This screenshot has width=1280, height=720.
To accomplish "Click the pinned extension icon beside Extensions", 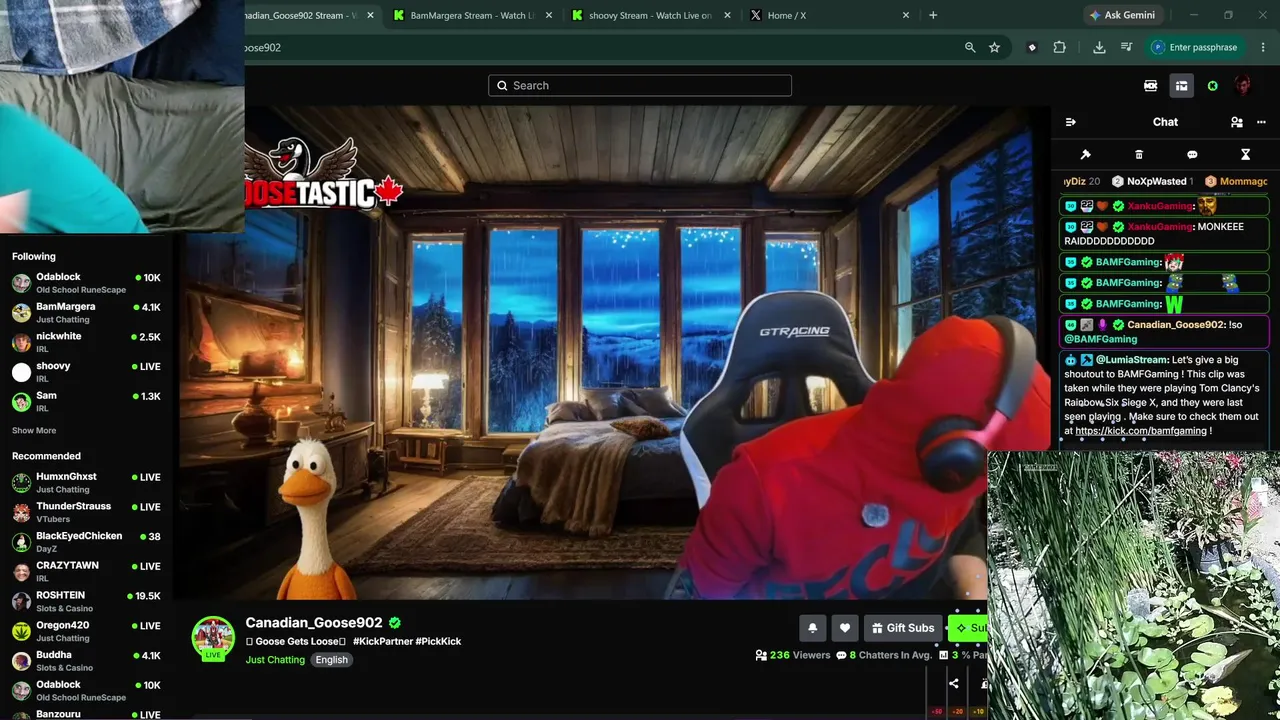I will (1032, 47).
